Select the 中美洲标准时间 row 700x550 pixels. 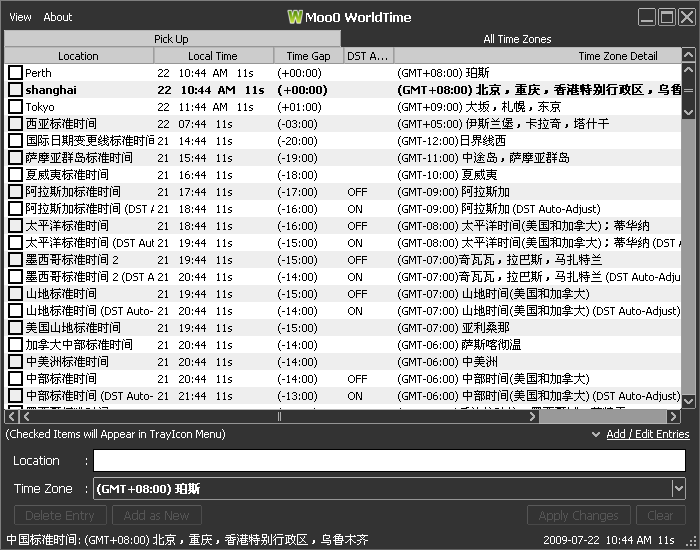(343, 362)
